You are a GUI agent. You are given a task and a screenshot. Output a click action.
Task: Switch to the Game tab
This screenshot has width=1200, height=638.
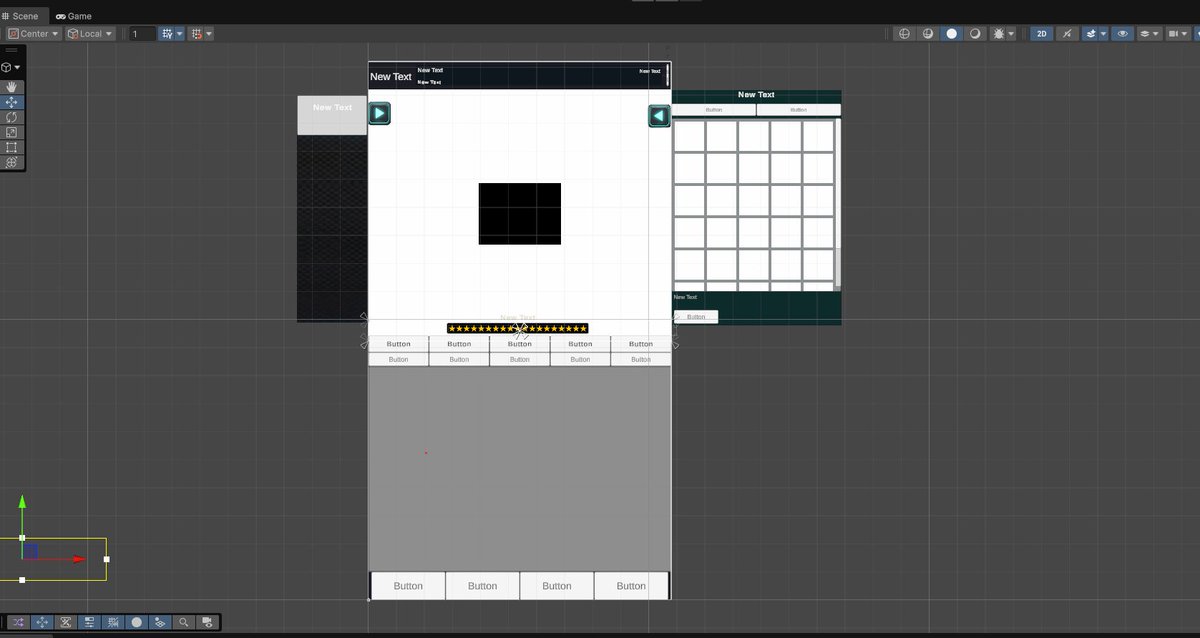[74, 16]
